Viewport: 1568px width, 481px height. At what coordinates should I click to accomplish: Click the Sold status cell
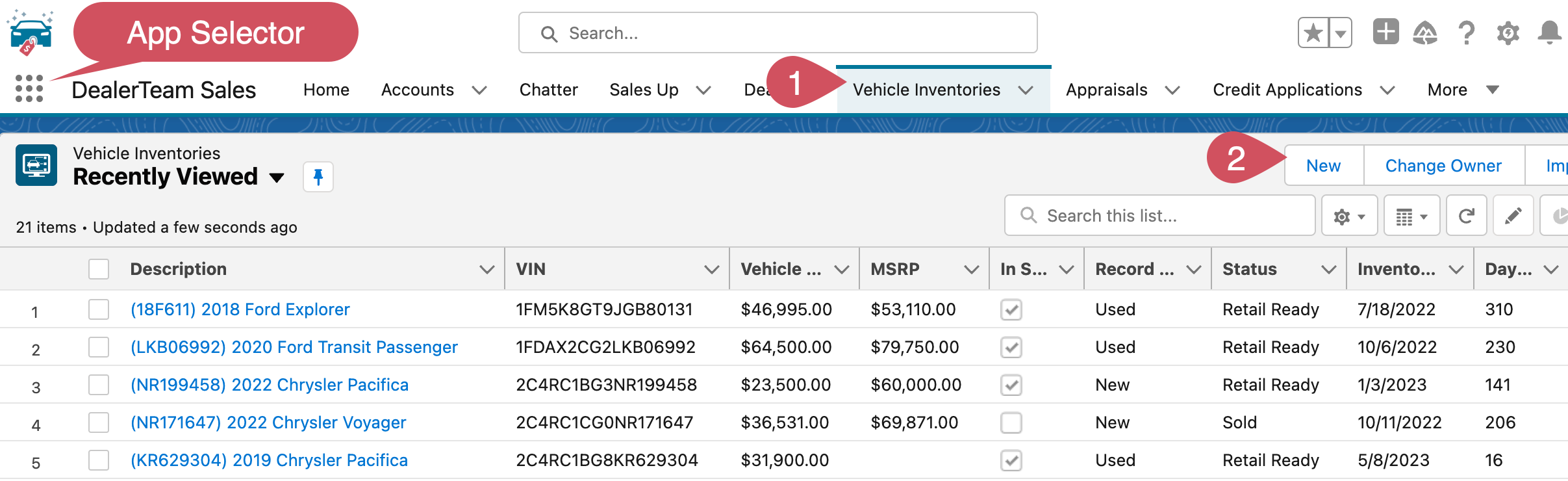1239,422
